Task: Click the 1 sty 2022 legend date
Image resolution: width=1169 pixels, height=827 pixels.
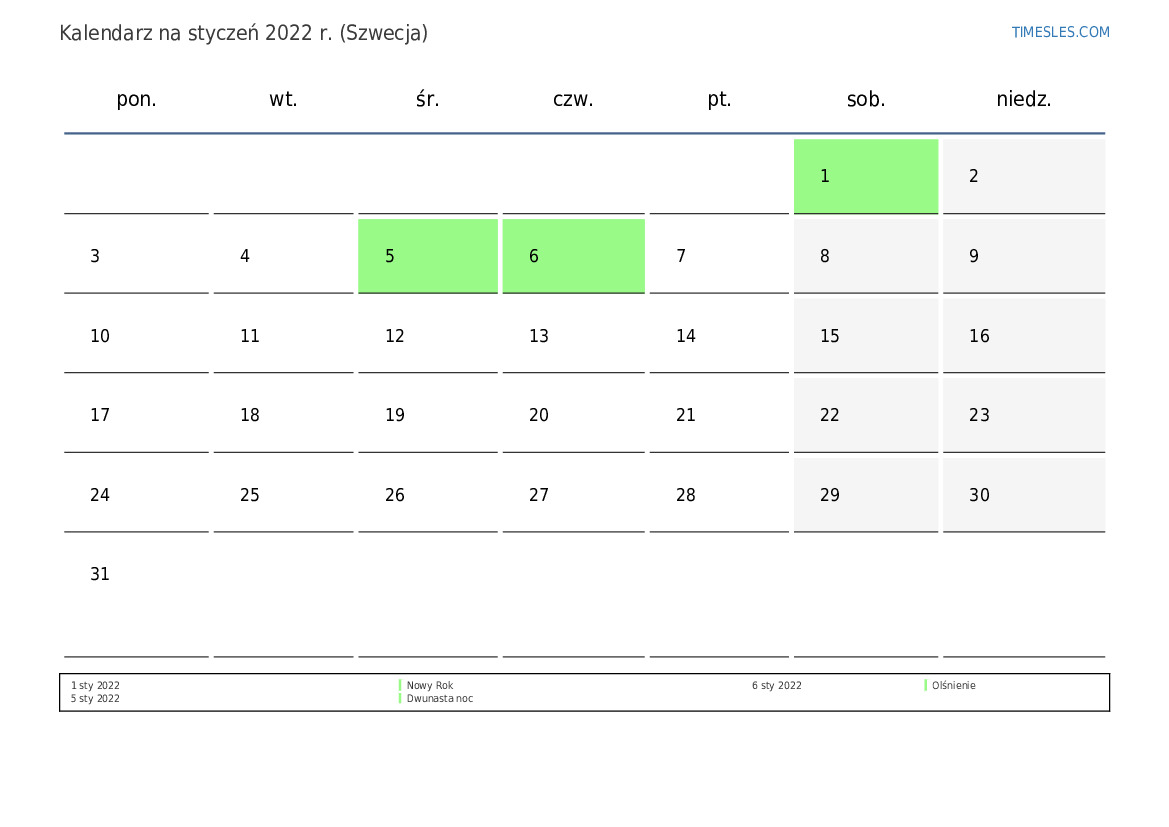Action: pyautogui.click(x=95, y=685)
